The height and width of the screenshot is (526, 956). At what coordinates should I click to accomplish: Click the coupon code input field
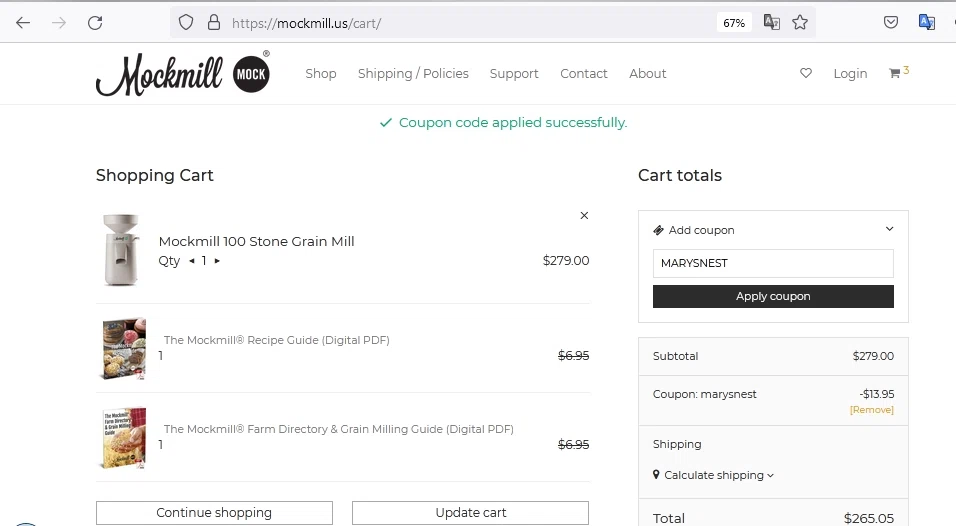pos(773,263)
